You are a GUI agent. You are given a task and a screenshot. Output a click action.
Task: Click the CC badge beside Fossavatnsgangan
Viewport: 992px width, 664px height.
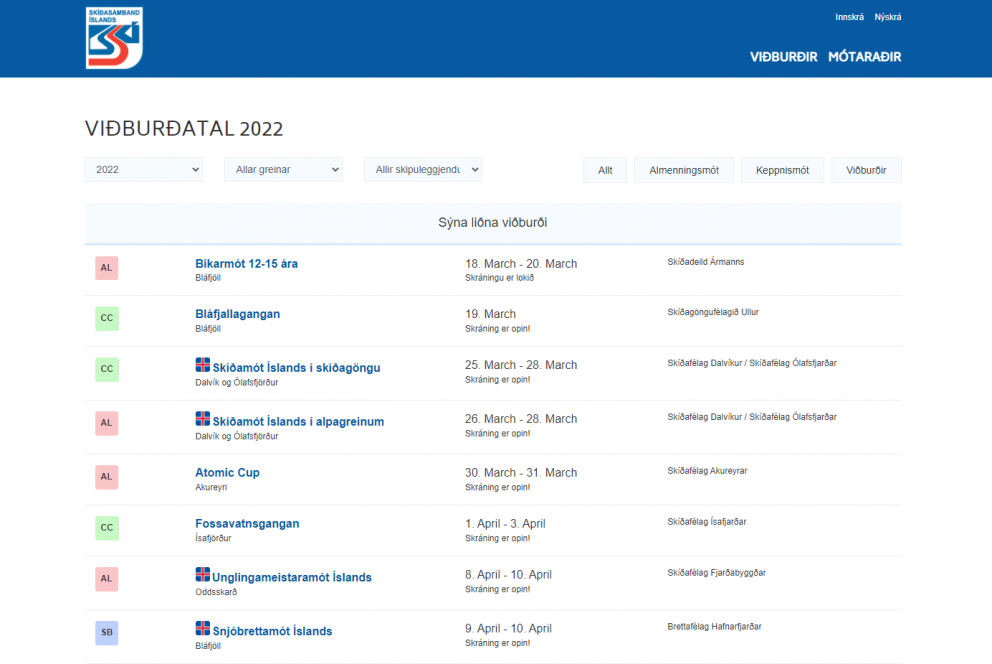coord(107,528)
